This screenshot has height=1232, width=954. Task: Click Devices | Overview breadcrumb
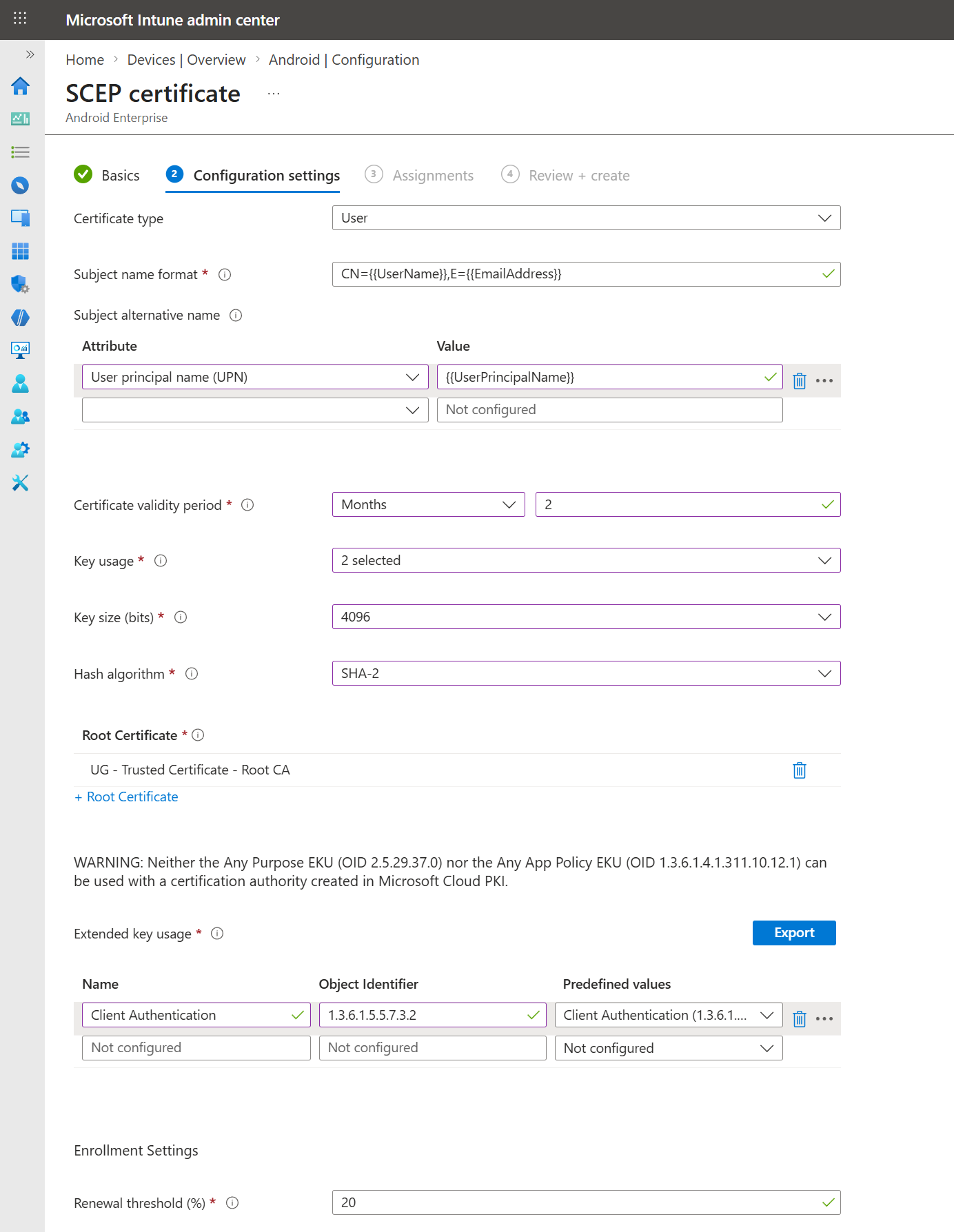point(186,60)
